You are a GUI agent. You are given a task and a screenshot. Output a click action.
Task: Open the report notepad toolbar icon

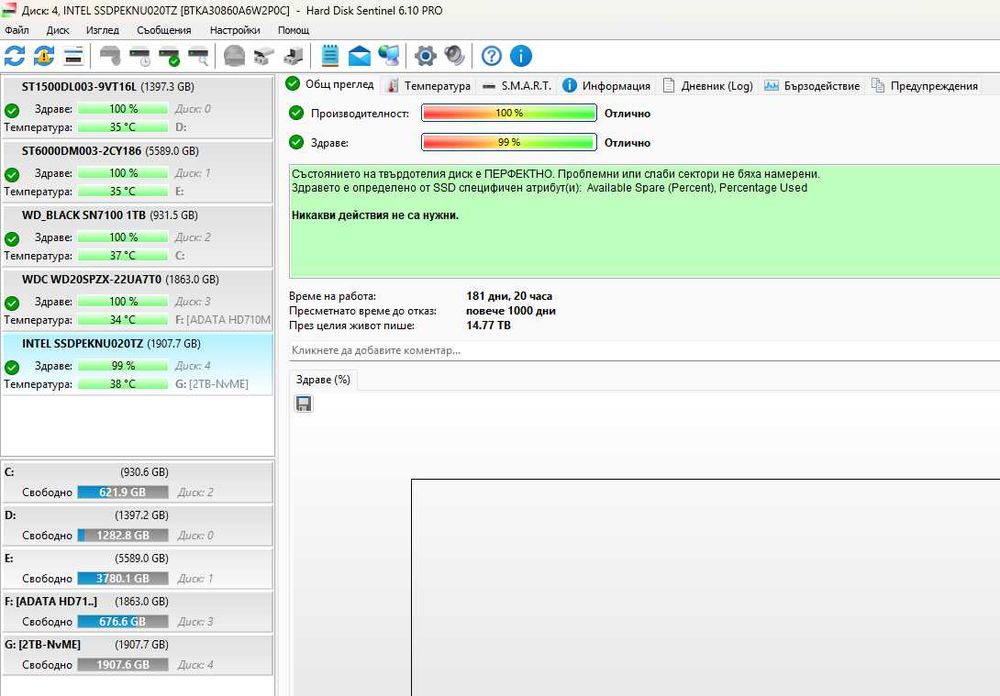[330, 56]
